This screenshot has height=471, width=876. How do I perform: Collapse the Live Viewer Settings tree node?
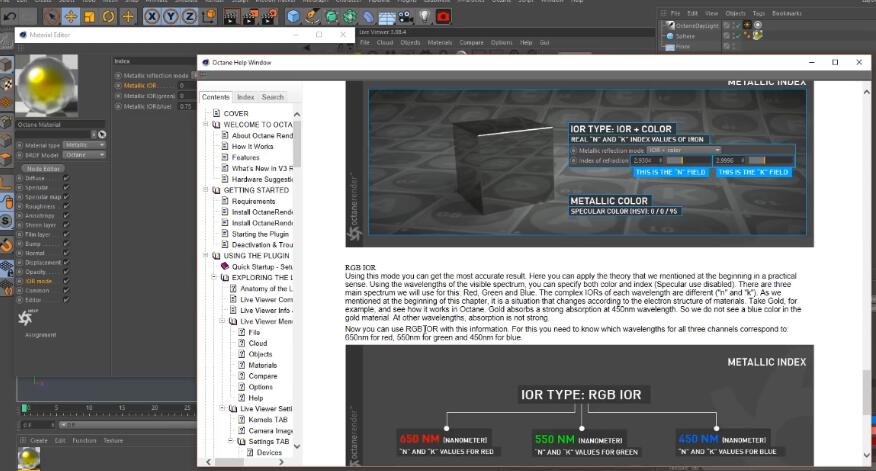[222, 408]
